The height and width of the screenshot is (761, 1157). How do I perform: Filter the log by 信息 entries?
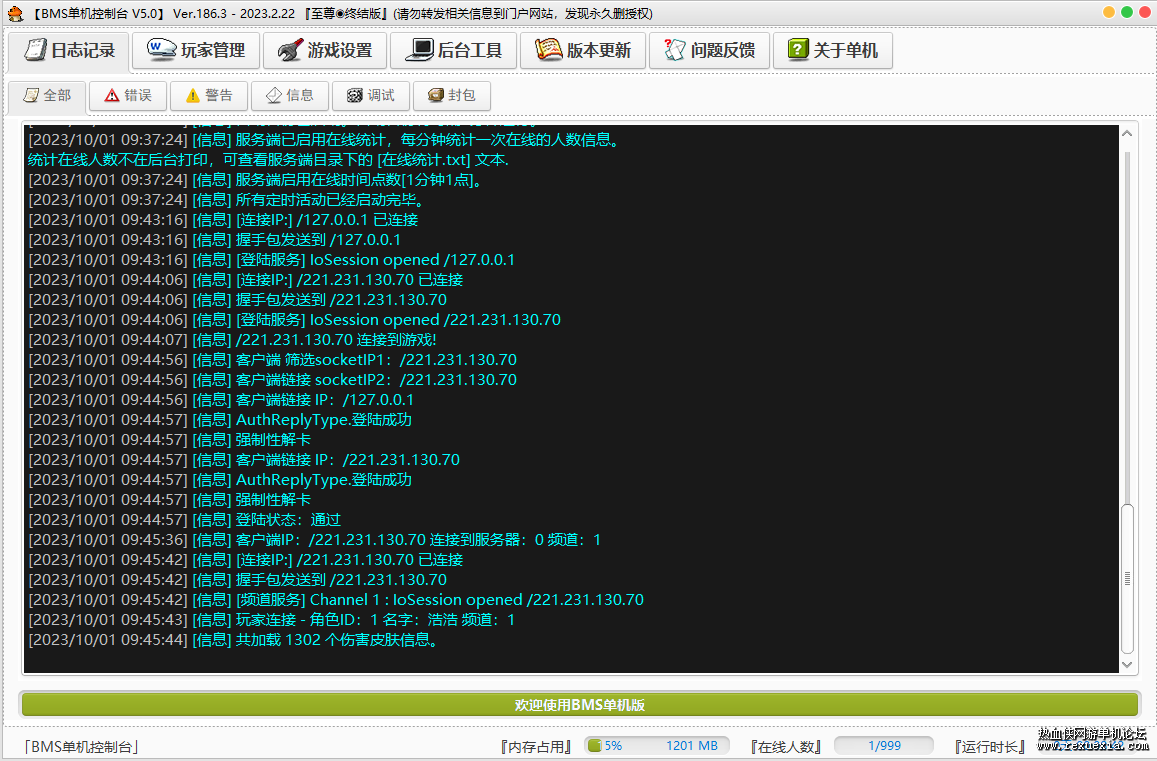pyautogui.click(x=290, y=95)
